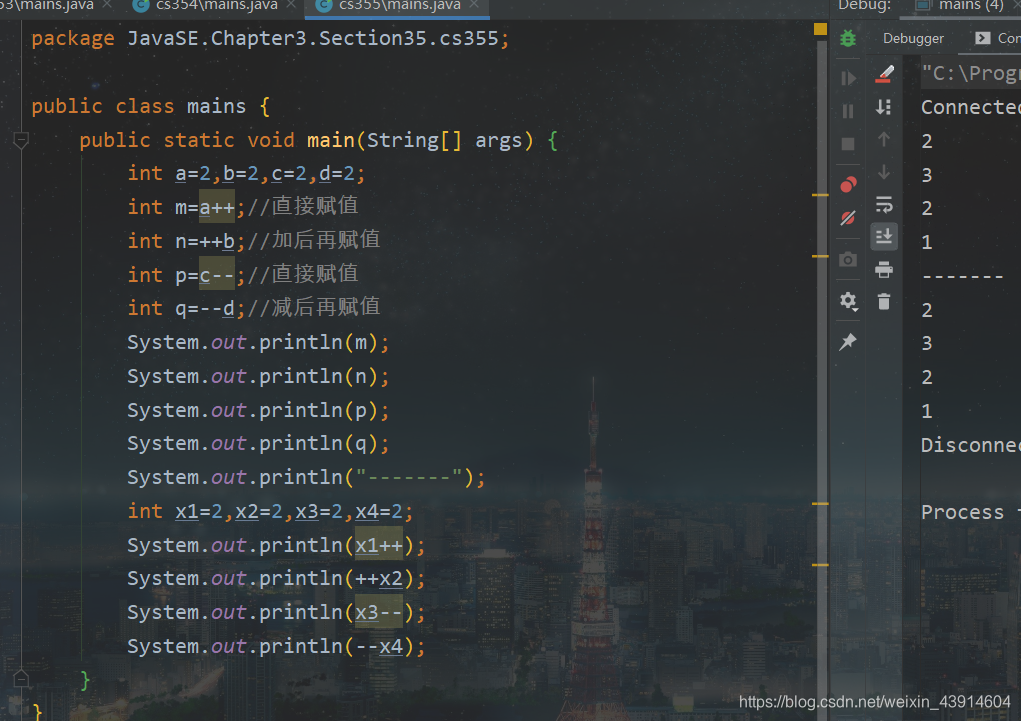Click warning stripe mark near x1=2 declaration
This screenshot has height=721, width=1021.
tap(820, 503)
